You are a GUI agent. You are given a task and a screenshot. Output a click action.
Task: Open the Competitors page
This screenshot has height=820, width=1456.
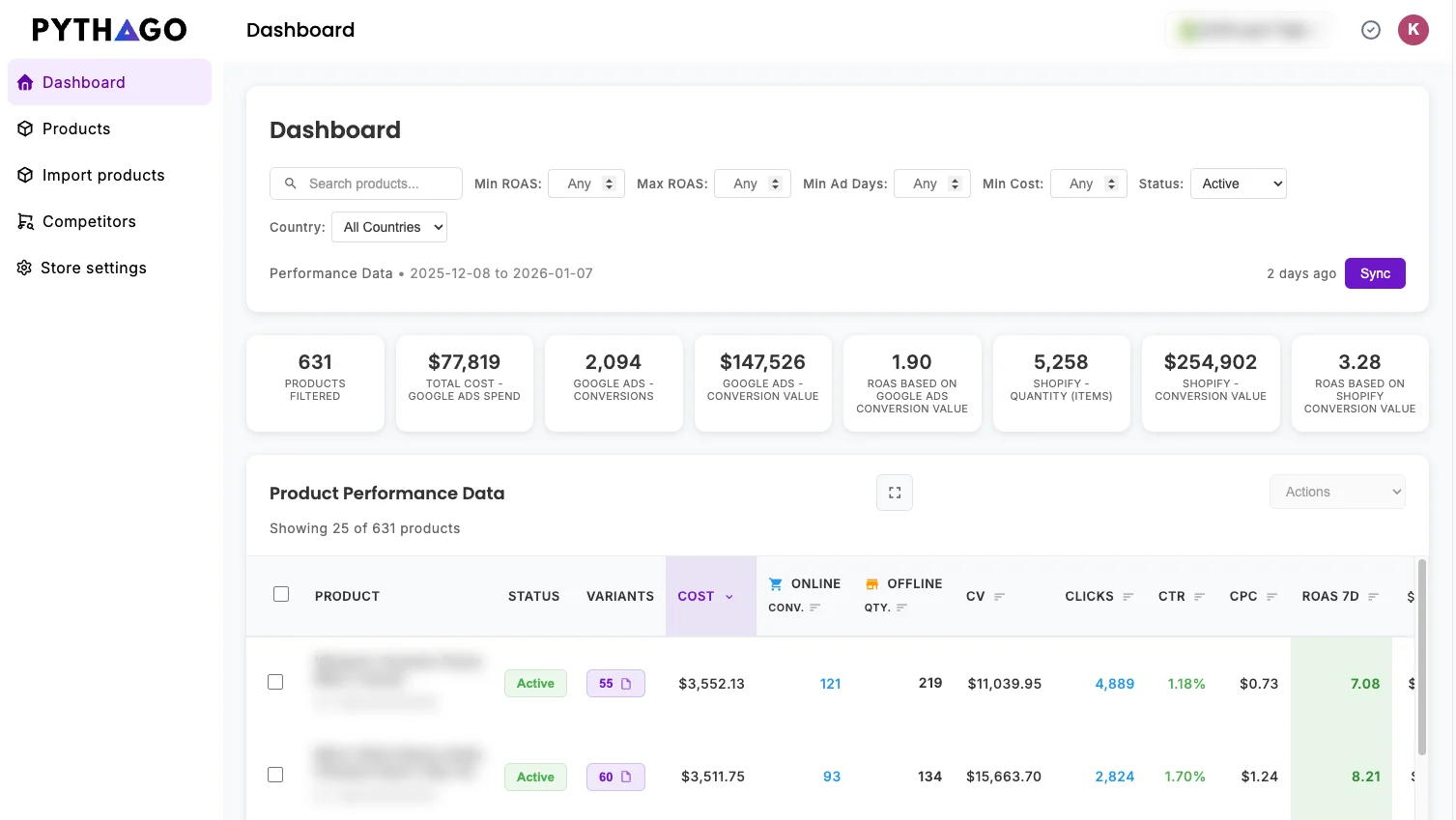pyautogui.click(x=109, y=221)
